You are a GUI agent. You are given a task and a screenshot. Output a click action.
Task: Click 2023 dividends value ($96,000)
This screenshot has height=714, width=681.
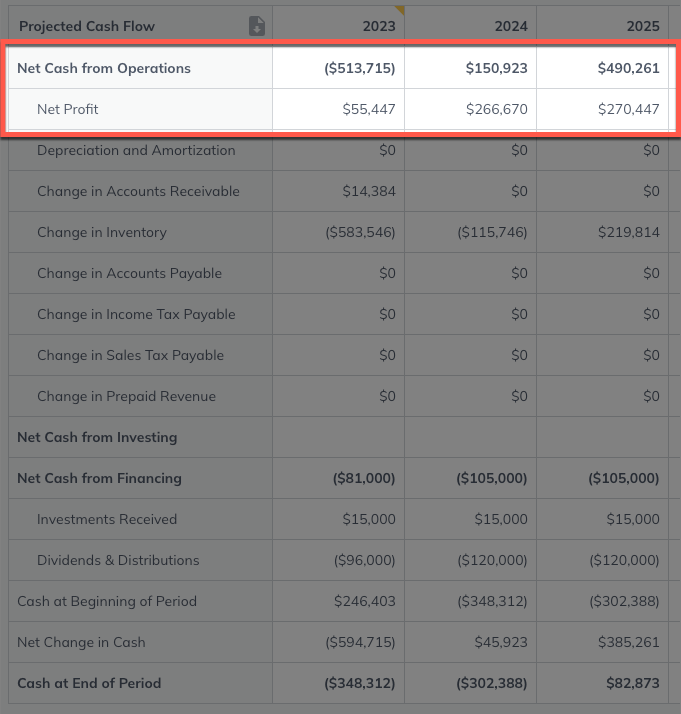364,560
